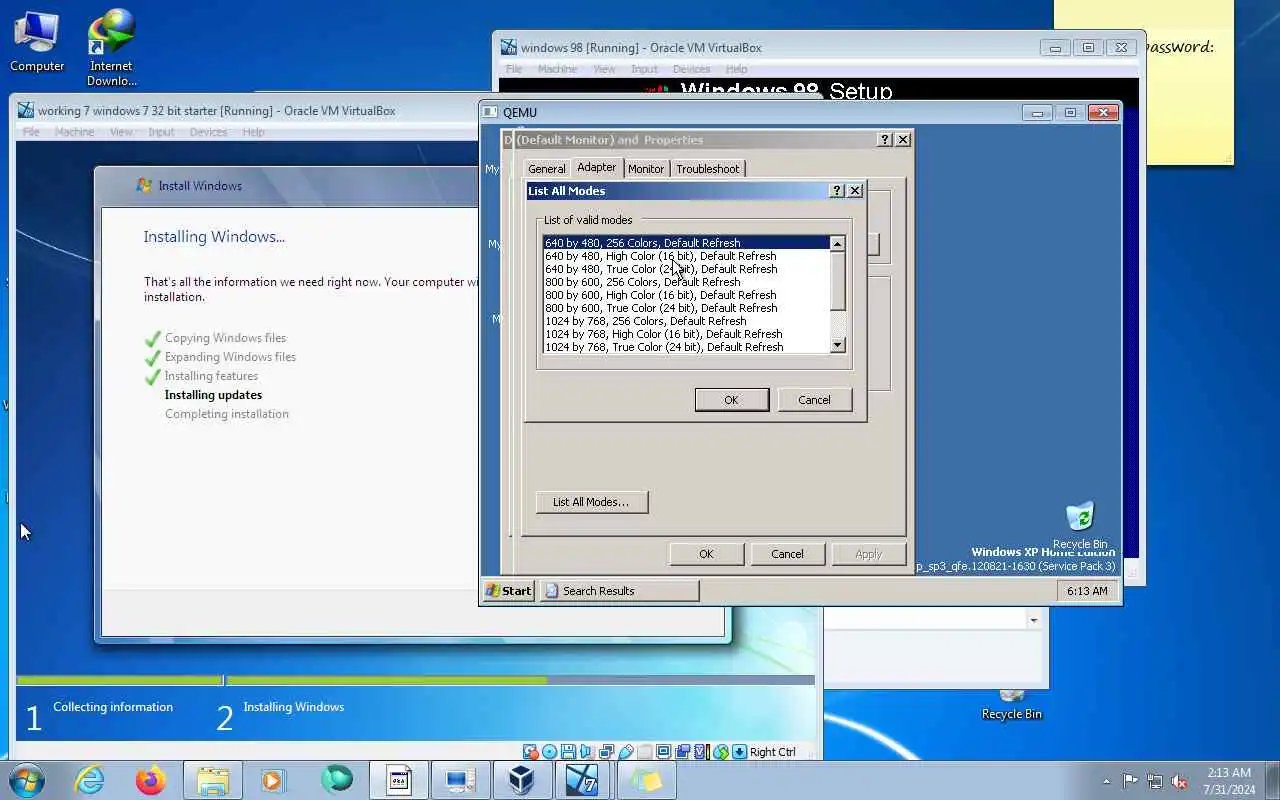Screen dimensions: 1280x800
Task: Select 1024 by 768, 256 Colors mode
Action: [686, 321]
